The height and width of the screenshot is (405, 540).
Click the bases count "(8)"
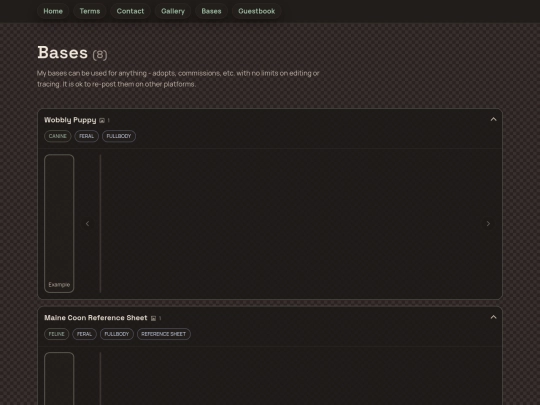tap(100, 54)
